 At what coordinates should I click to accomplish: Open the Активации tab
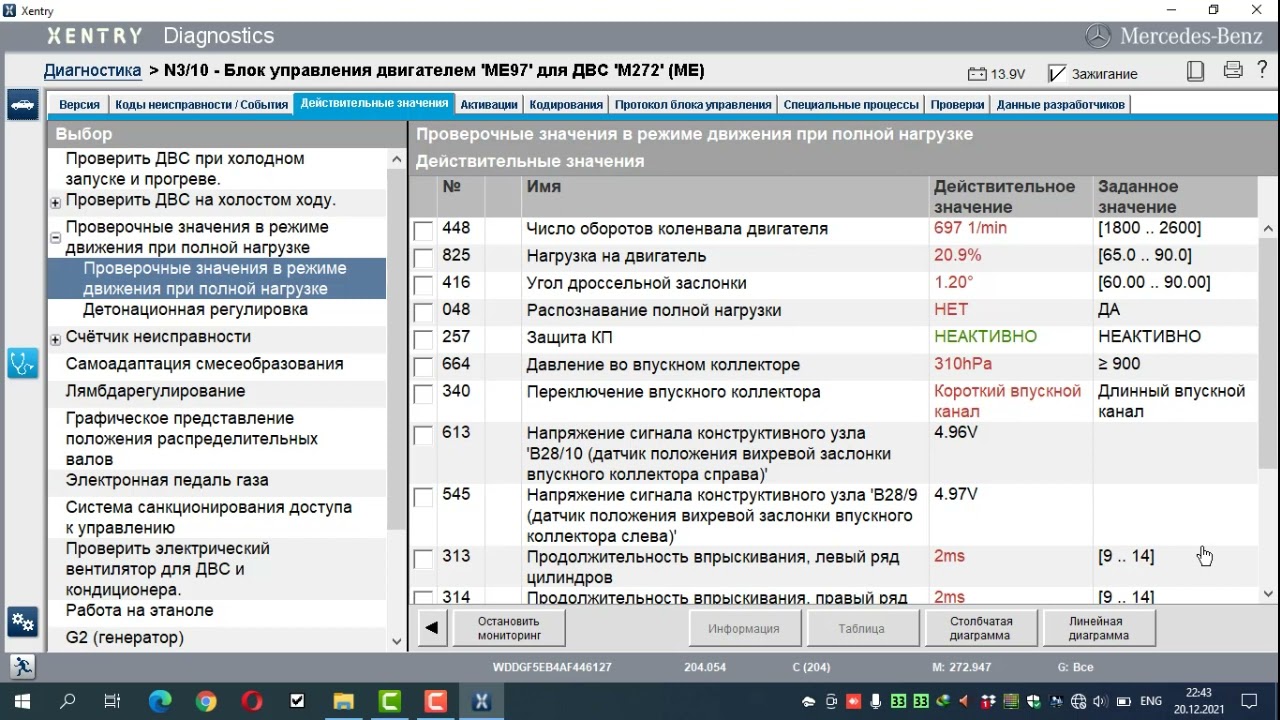[489, 105]
